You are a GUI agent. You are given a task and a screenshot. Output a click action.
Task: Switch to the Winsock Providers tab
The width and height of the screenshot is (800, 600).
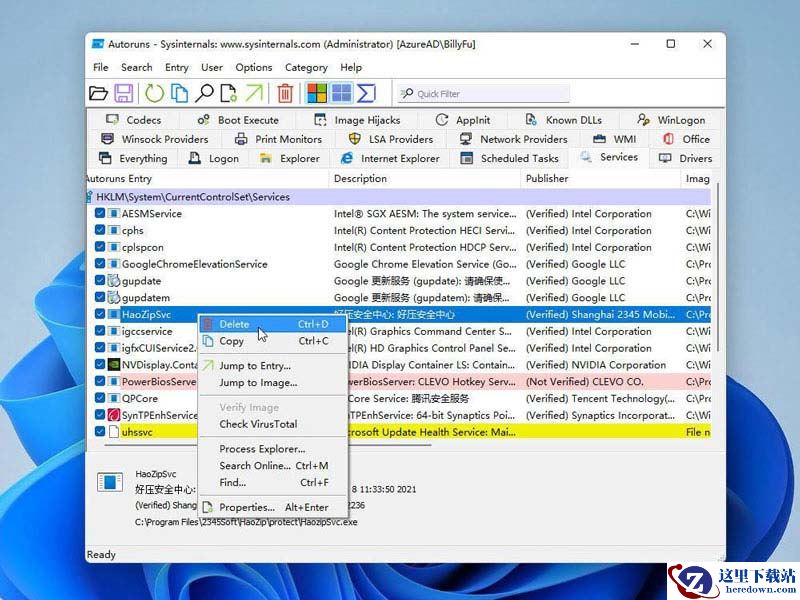(x=155, y=139)
